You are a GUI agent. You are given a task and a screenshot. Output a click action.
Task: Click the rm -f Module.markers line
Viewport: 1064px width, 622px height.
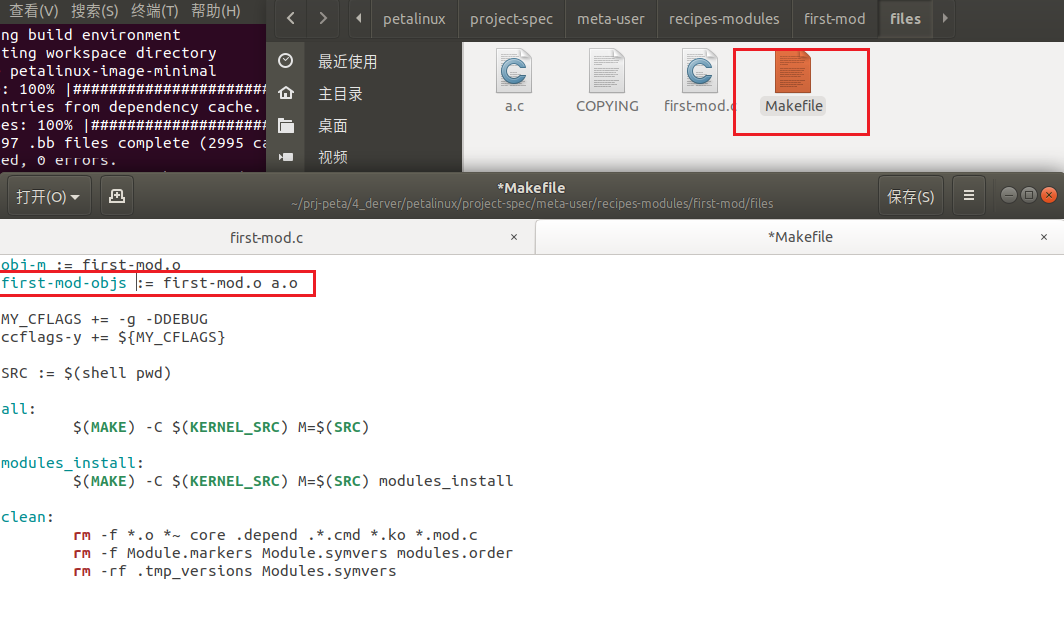292,553
